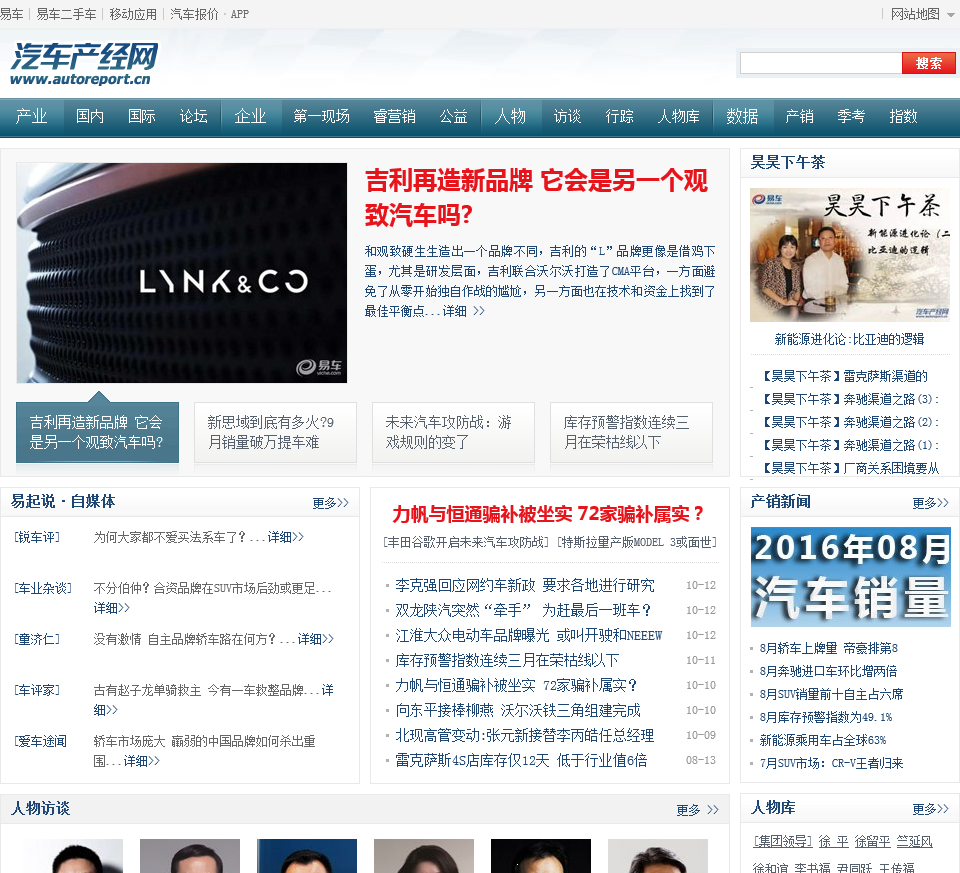Select the 国内 navigation item
The height and width of the screenshot is (873, 960).
click(x=90, y=116)
